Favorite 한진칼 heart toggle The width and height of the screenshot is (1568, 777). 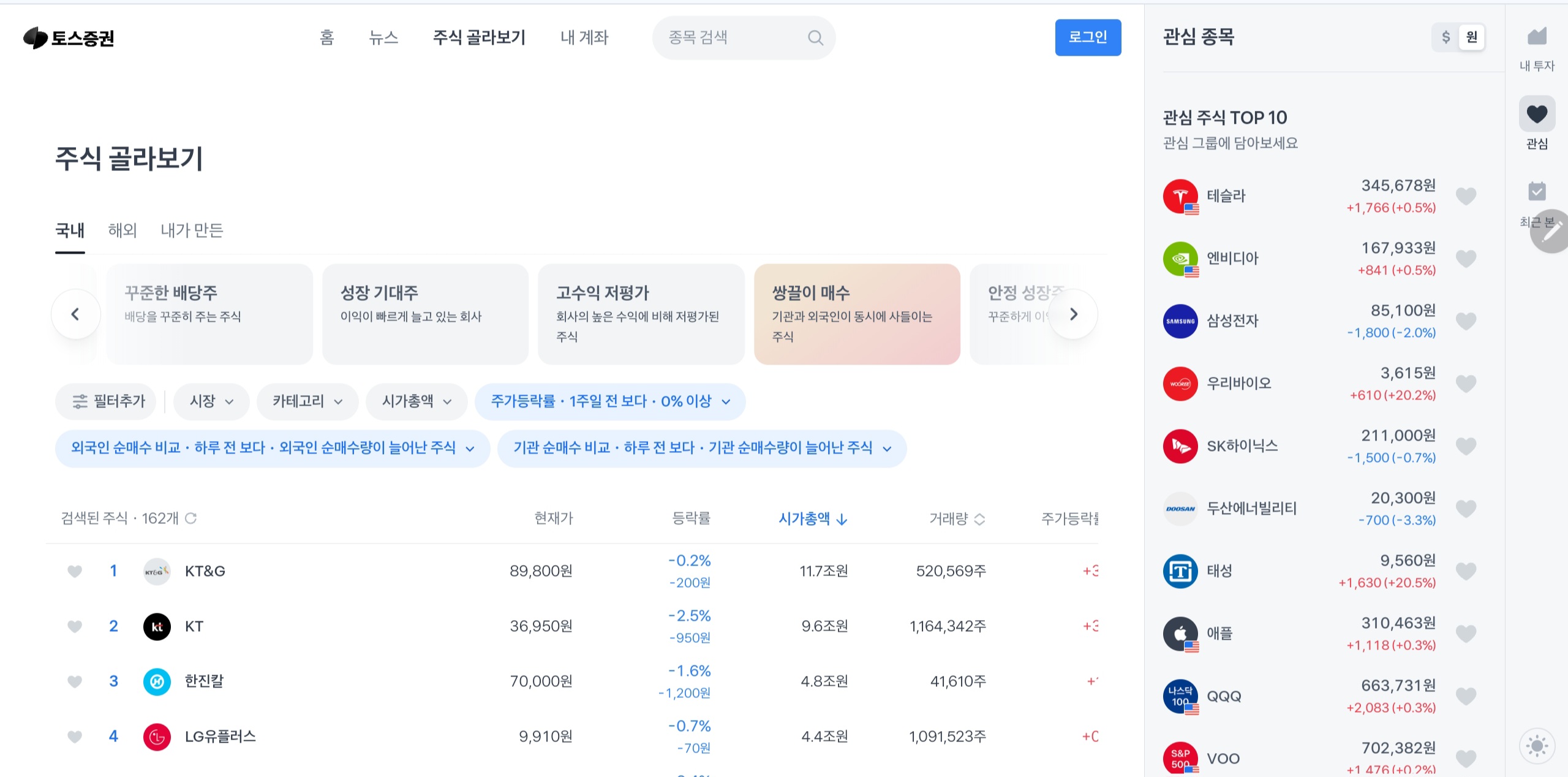coord(75,682)
